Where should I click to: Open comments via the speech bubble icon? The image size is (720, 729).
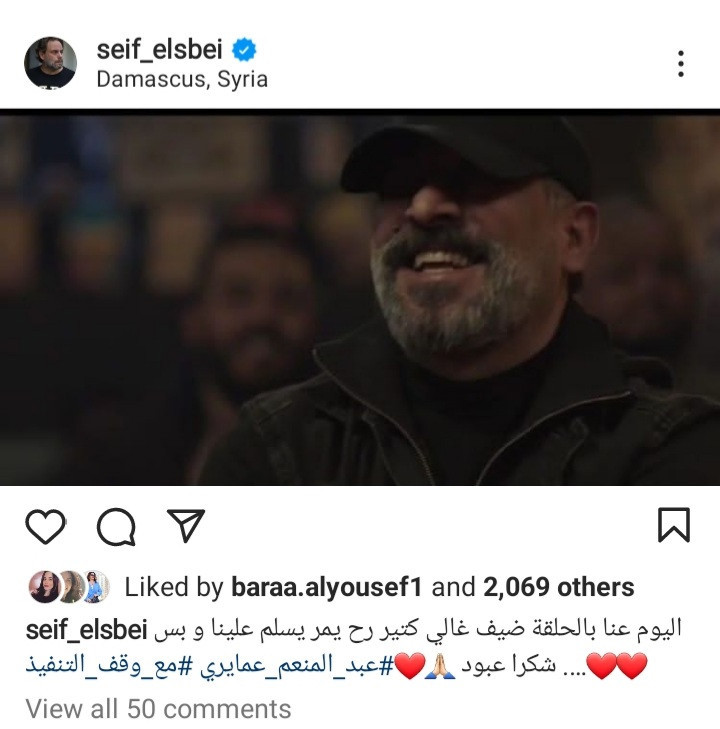[116, 526]
